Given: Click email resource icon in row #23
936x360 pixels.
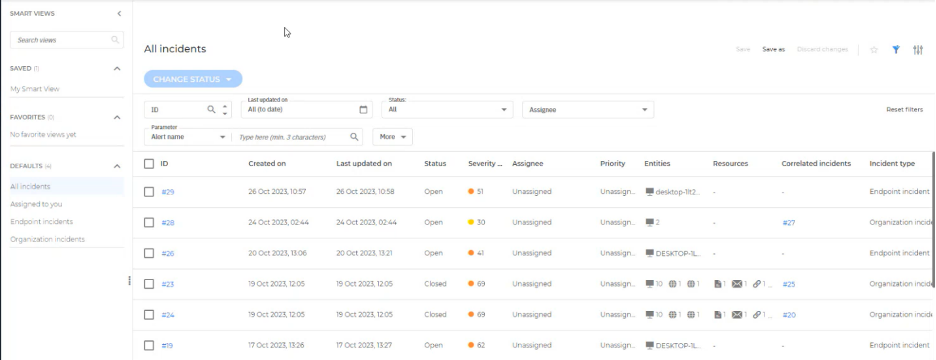Looking at the screenshot, I should coord(737,284).
